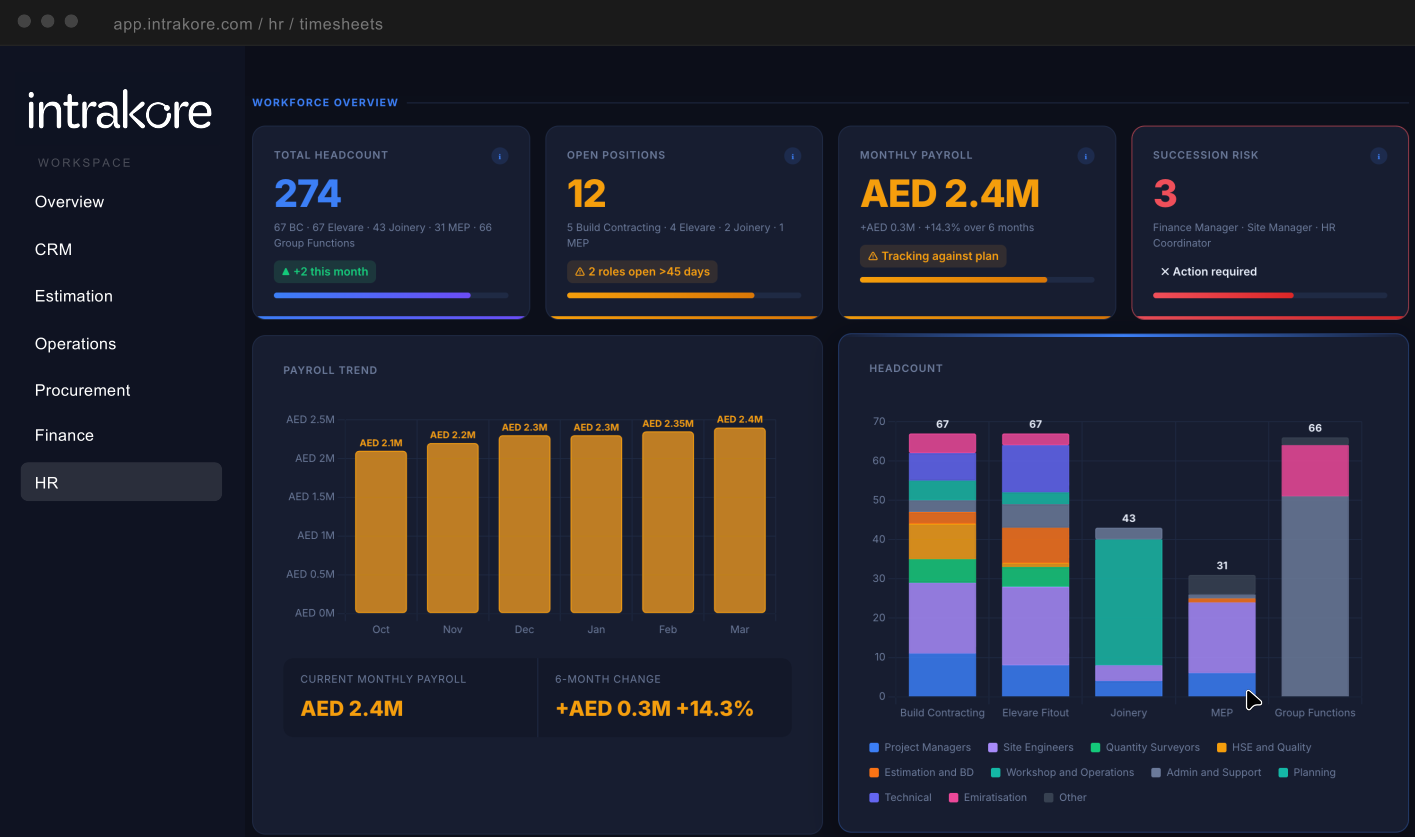1415x837 pixels.
Task: Click the WORKFORCE OVERVIEW heading
Action: tap(325, 103)
